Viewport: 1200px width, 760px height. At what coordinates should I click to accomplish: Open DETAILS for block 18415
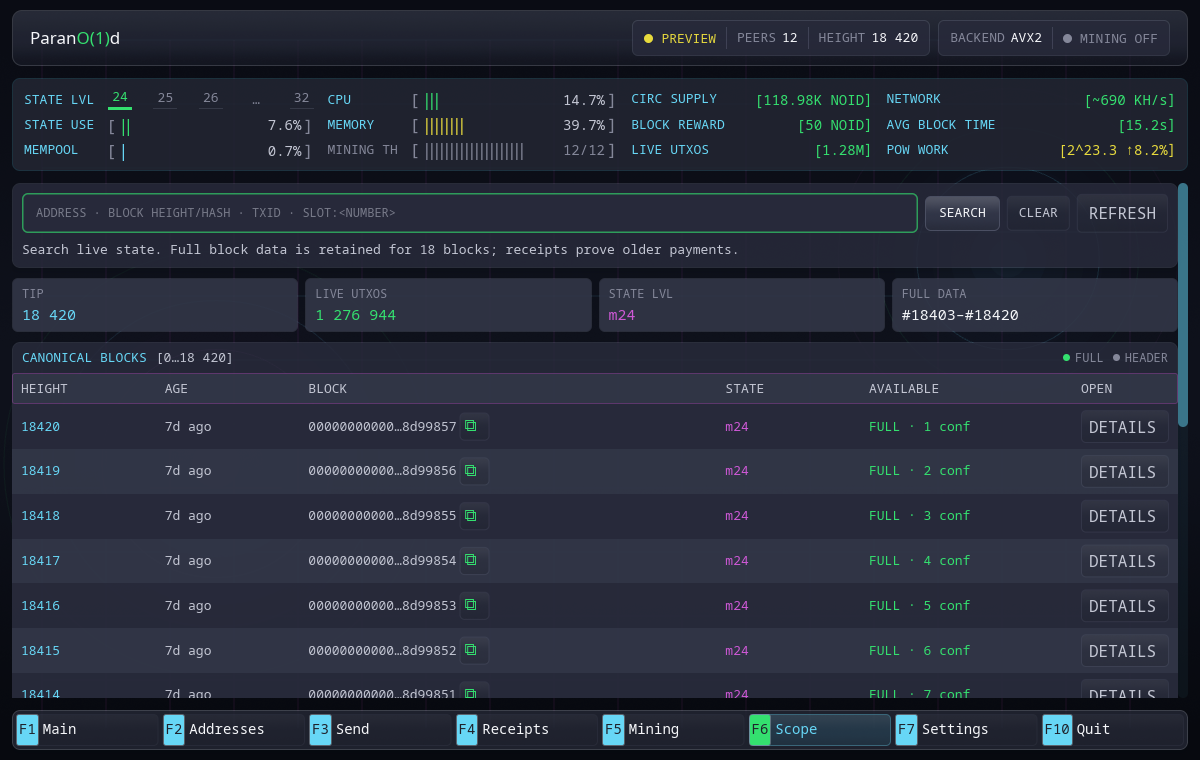[1124, 651]
